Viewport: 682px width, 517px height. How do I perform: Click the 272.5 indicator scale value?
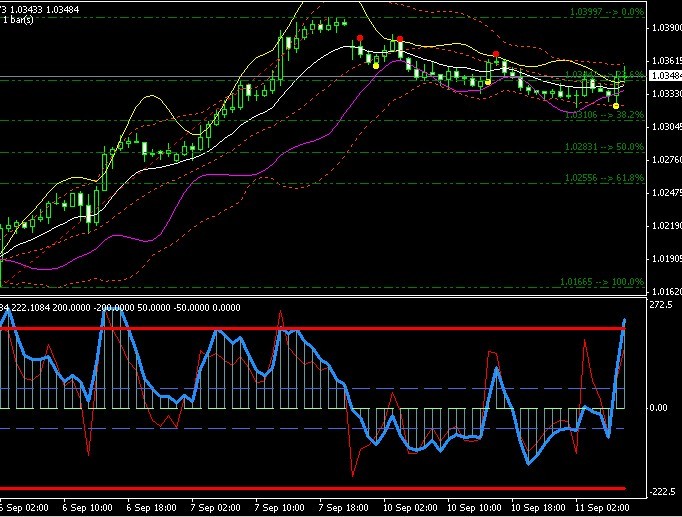pos(661,305)
